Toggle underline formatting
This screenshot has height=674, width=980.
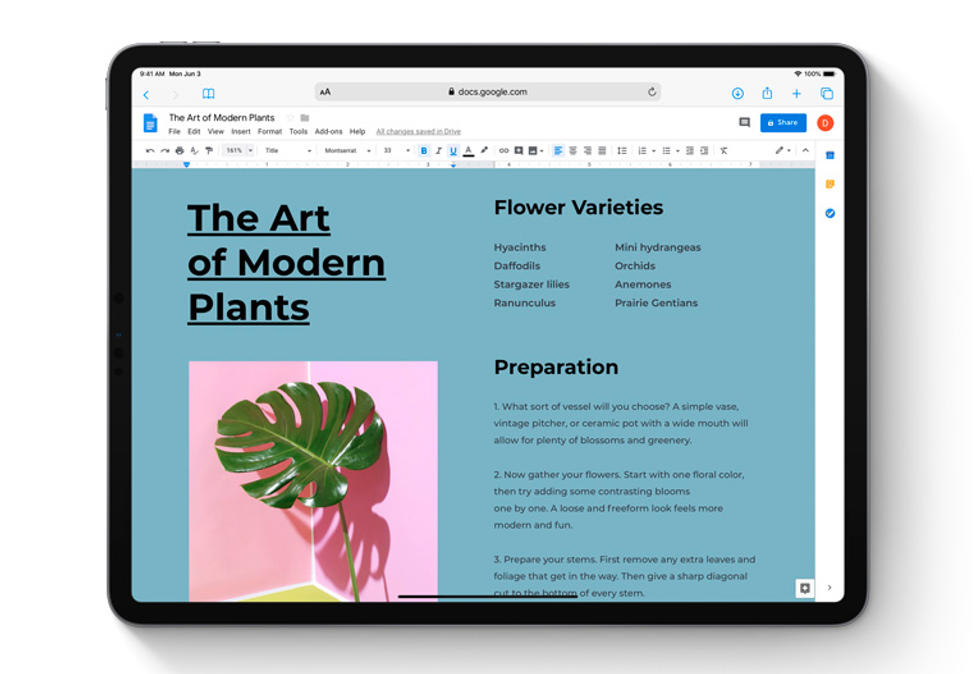point(452,151)
